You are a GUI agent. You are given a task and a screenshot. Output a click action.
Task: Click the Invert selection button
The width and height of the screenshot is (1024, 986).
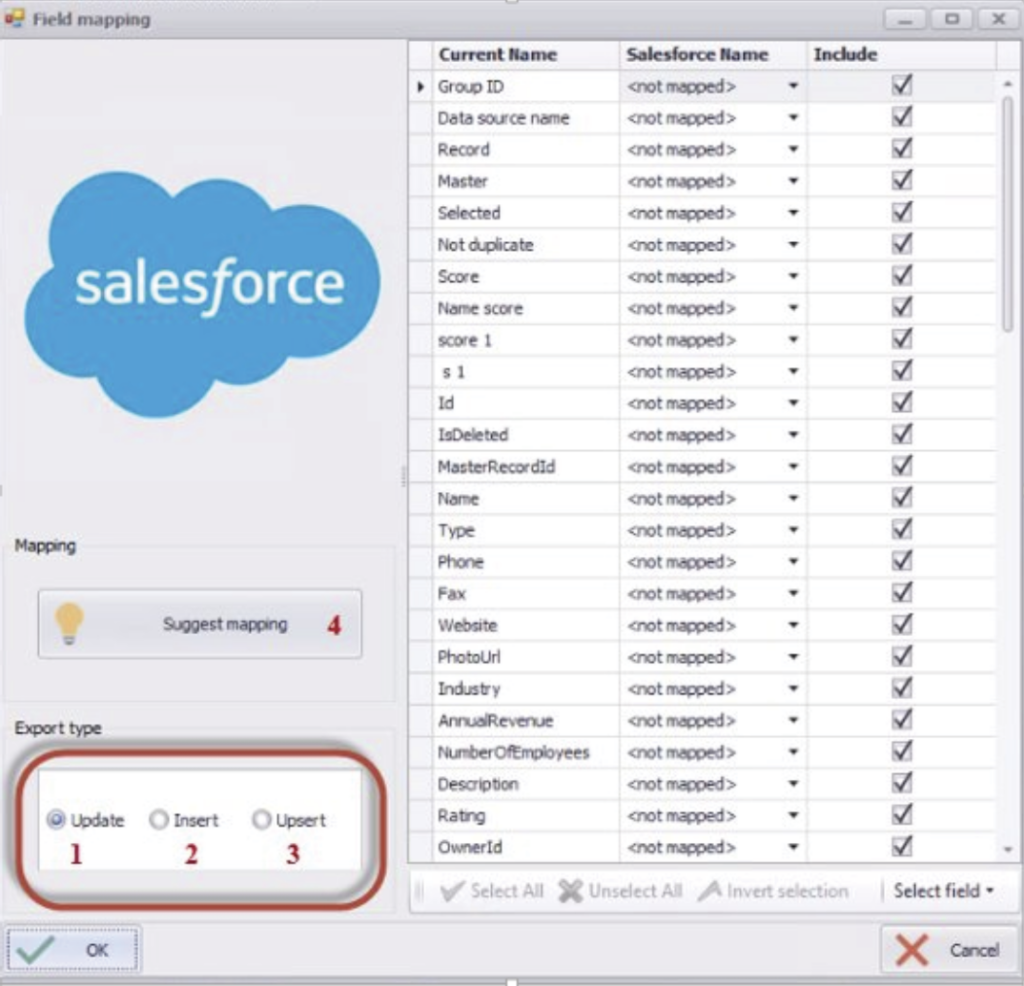tap(774, 891)
